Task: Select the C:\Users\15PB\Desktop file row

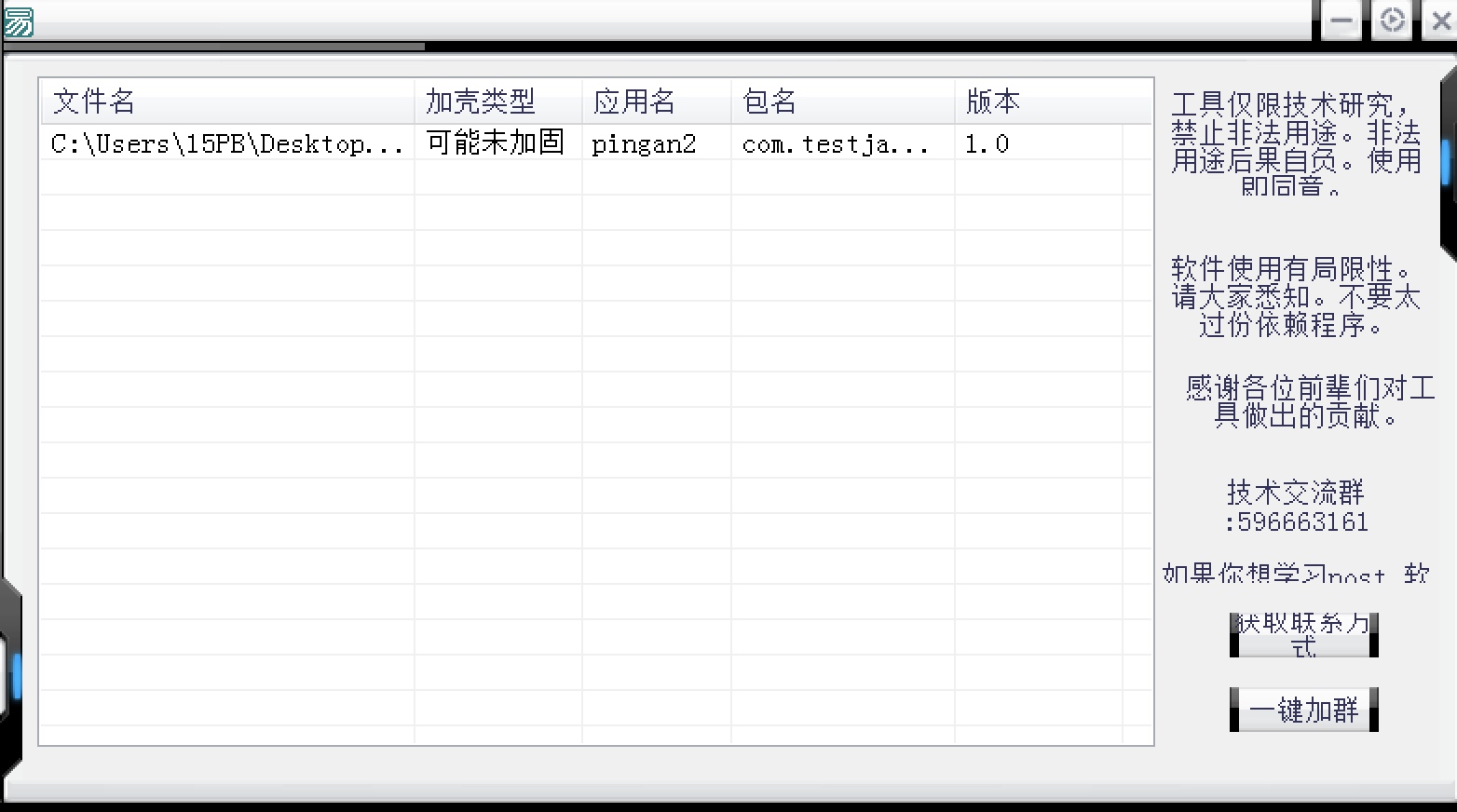Action: (226, 143)
